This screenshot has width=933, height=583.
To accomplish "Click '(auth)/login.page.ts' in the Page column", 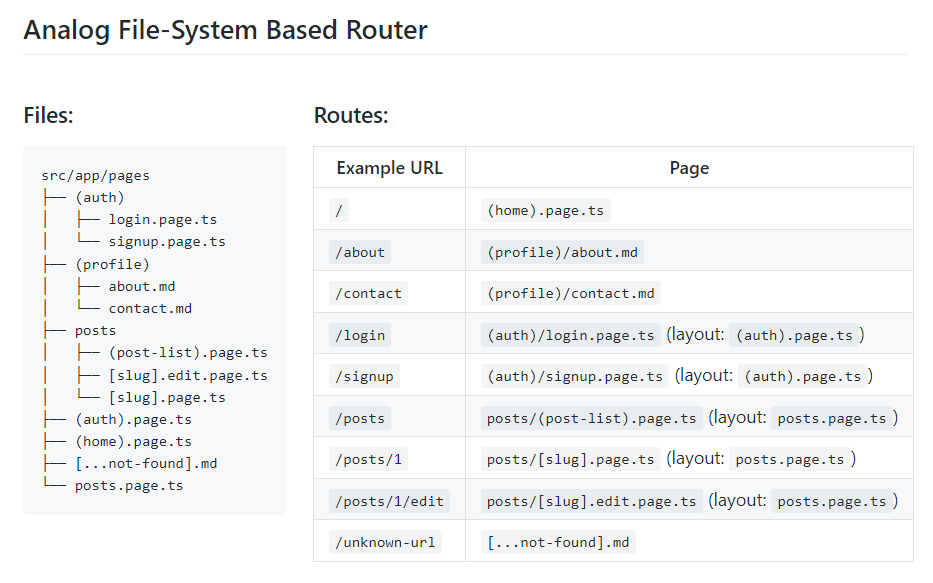I will pyautogui.click(x=571, y=336).
